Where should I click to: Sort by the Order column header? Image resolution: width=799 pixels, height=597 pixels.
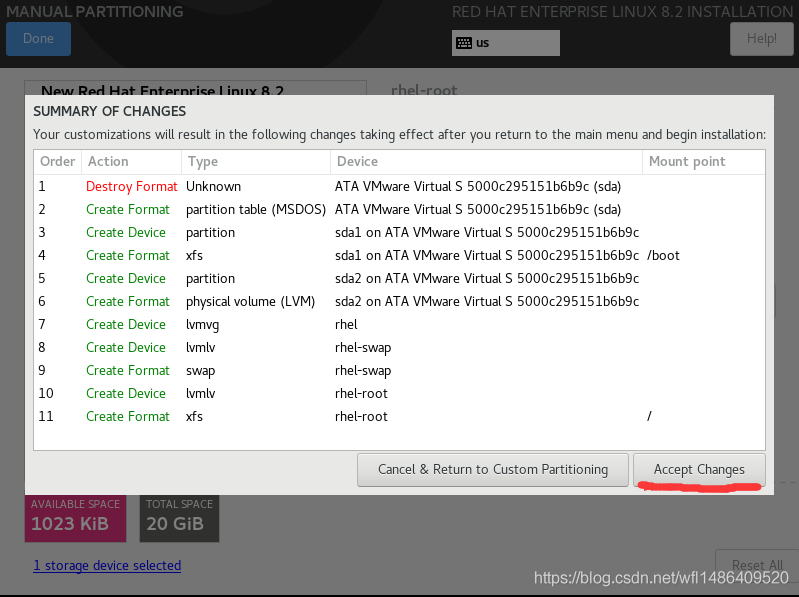[x=58, y=161]
